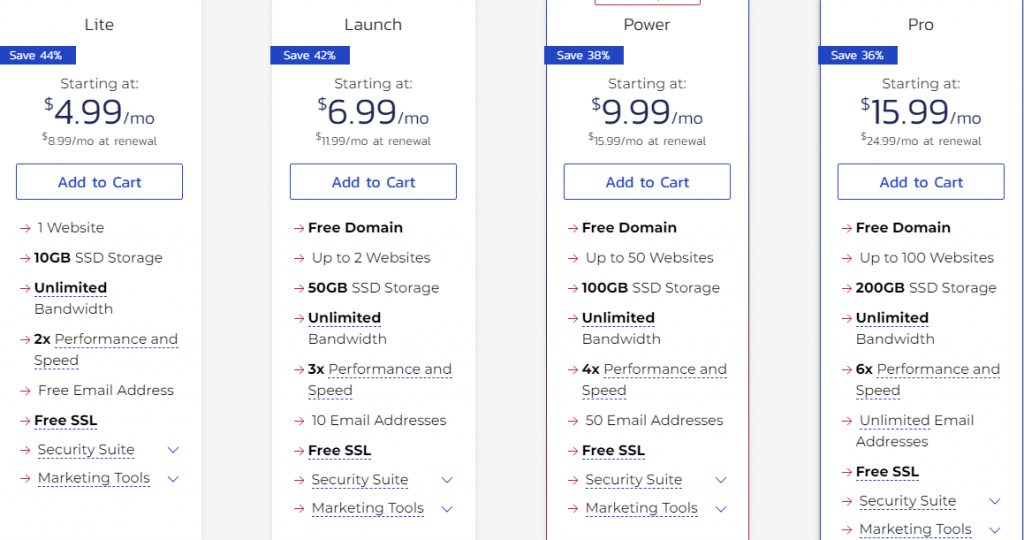Click Unlimited Bandwidth link in Lite plan
This screenshot has height=540, width=1024.
click(70, 288)
